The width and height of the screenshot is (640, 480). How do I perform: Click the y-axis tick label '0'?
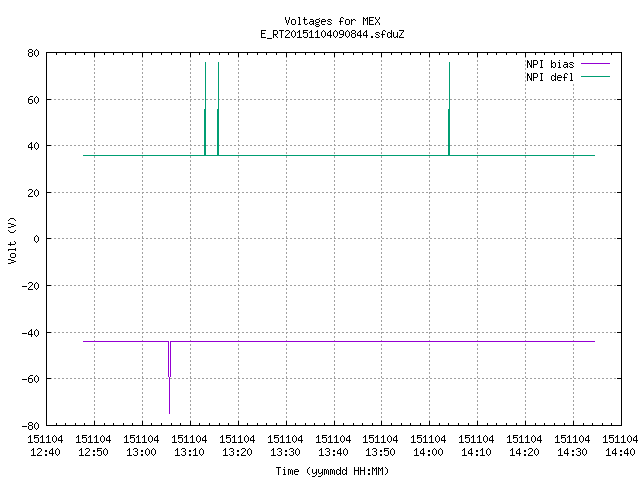37,239
